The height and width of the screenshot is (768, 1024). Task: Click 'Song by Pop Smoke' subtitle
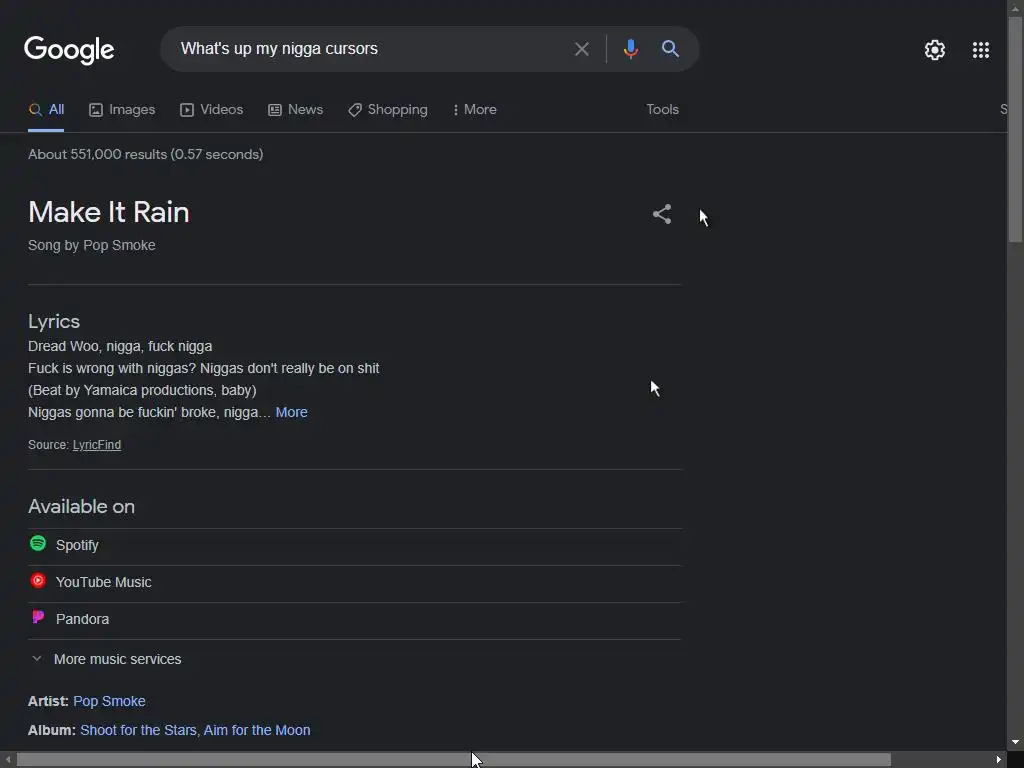[x=91, y=246]
